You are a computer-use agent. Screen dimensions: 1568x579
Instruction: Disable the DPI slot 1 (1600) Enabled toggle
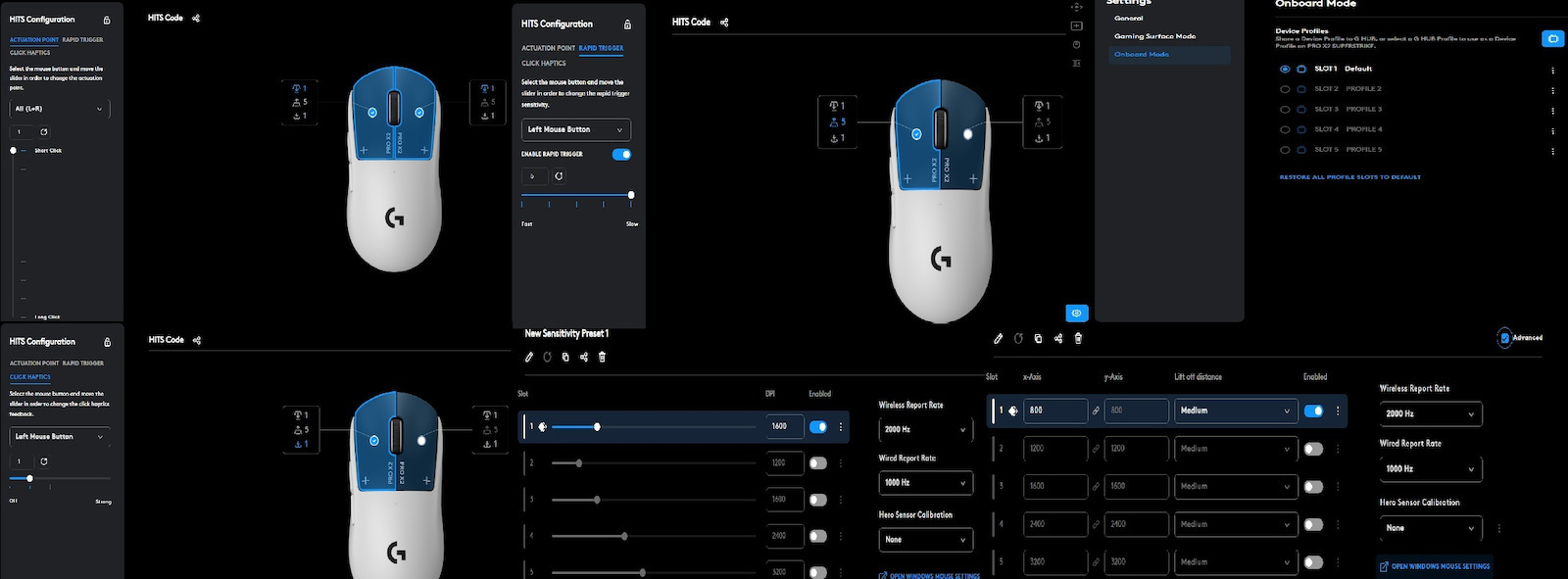pyautogui.click(x=818, y=427)
